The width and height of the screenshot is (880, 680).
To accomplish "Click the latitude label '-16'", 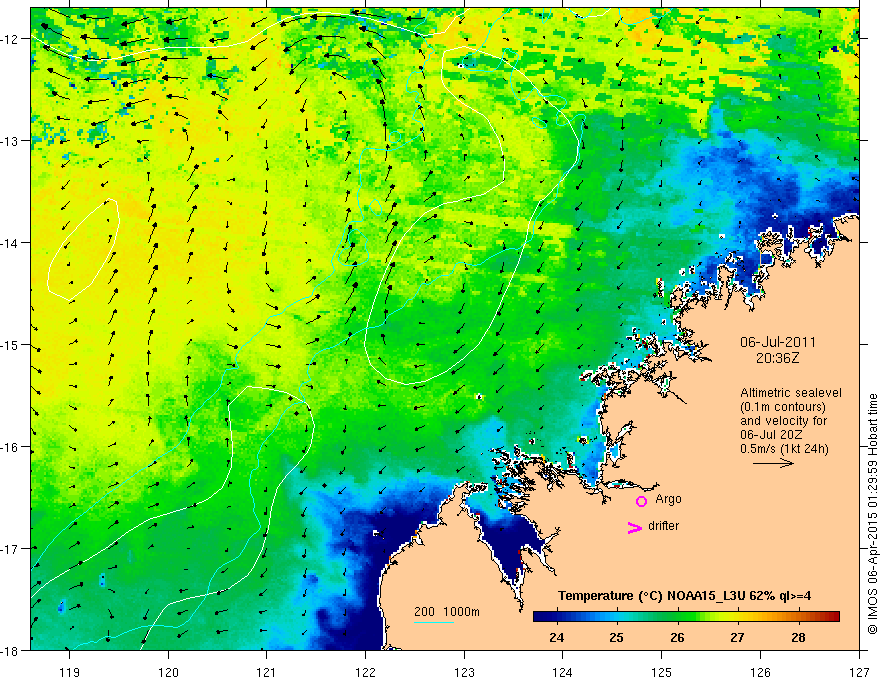I will (12, 447).
